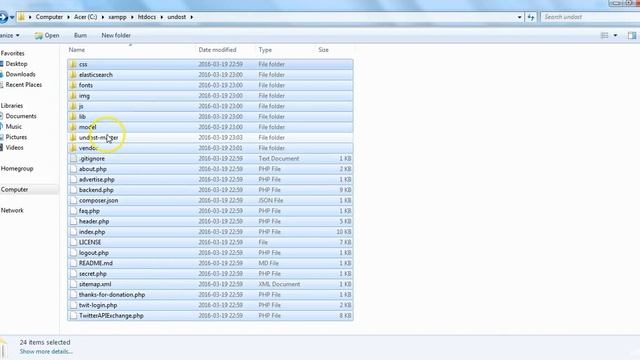640x360 pixels.
Task: Toggle the preview pane icon
Action: click(632, 36)
